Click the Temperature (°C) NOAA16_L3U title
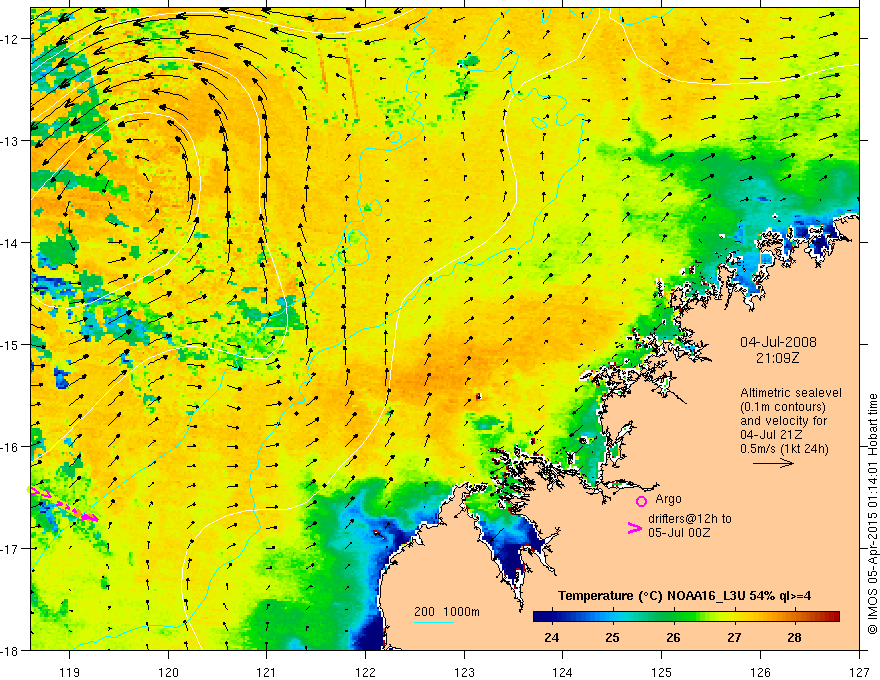880x680 pixels. pos(684,596)
